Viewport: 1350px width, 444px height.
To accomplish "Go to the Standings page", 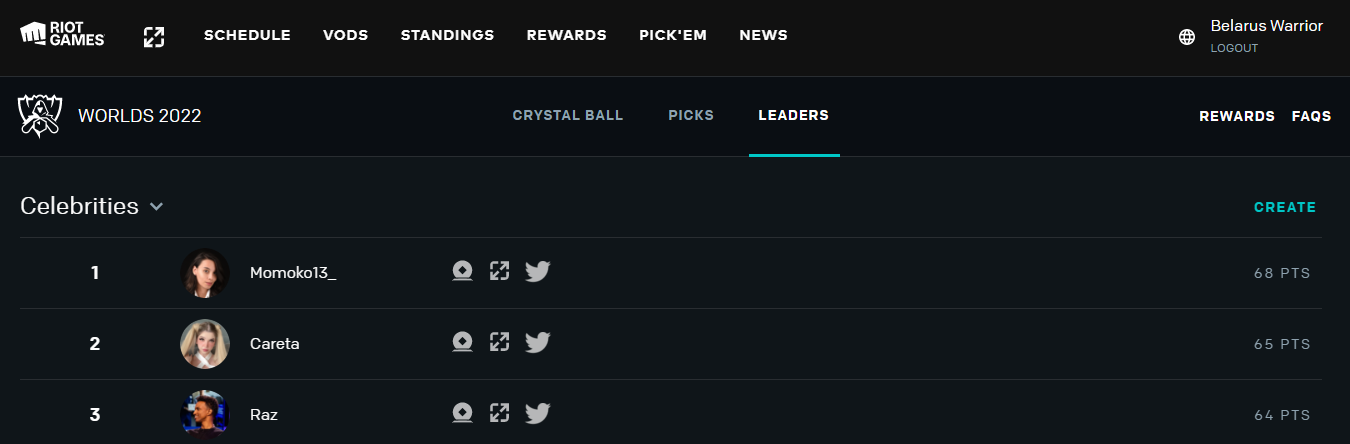I will [447, 36].
